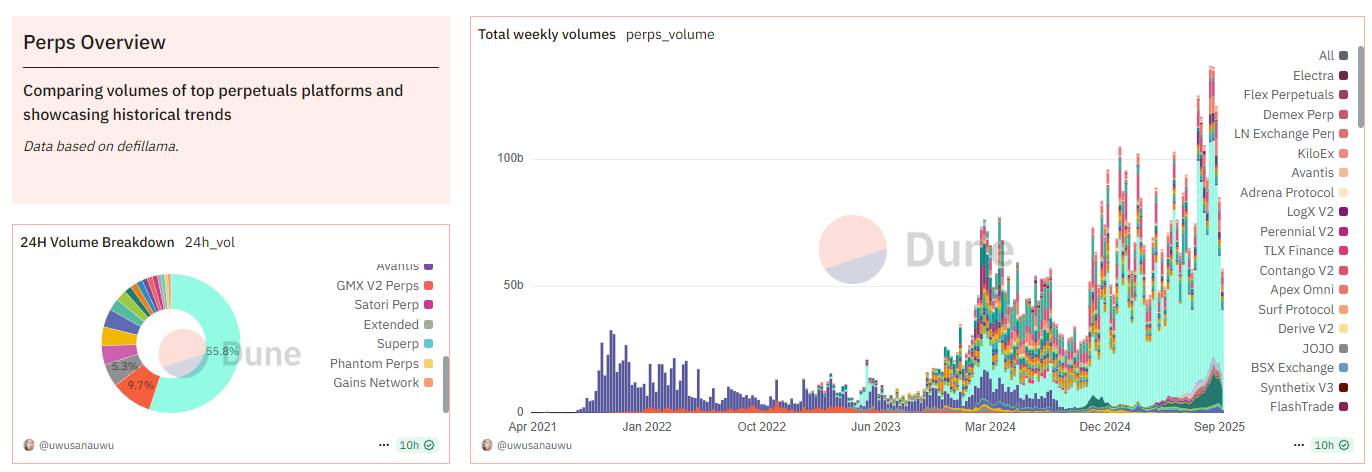
Task: Select the 55.8% teal donut slice
Action: pyautogui.click(x=224, y=350)
